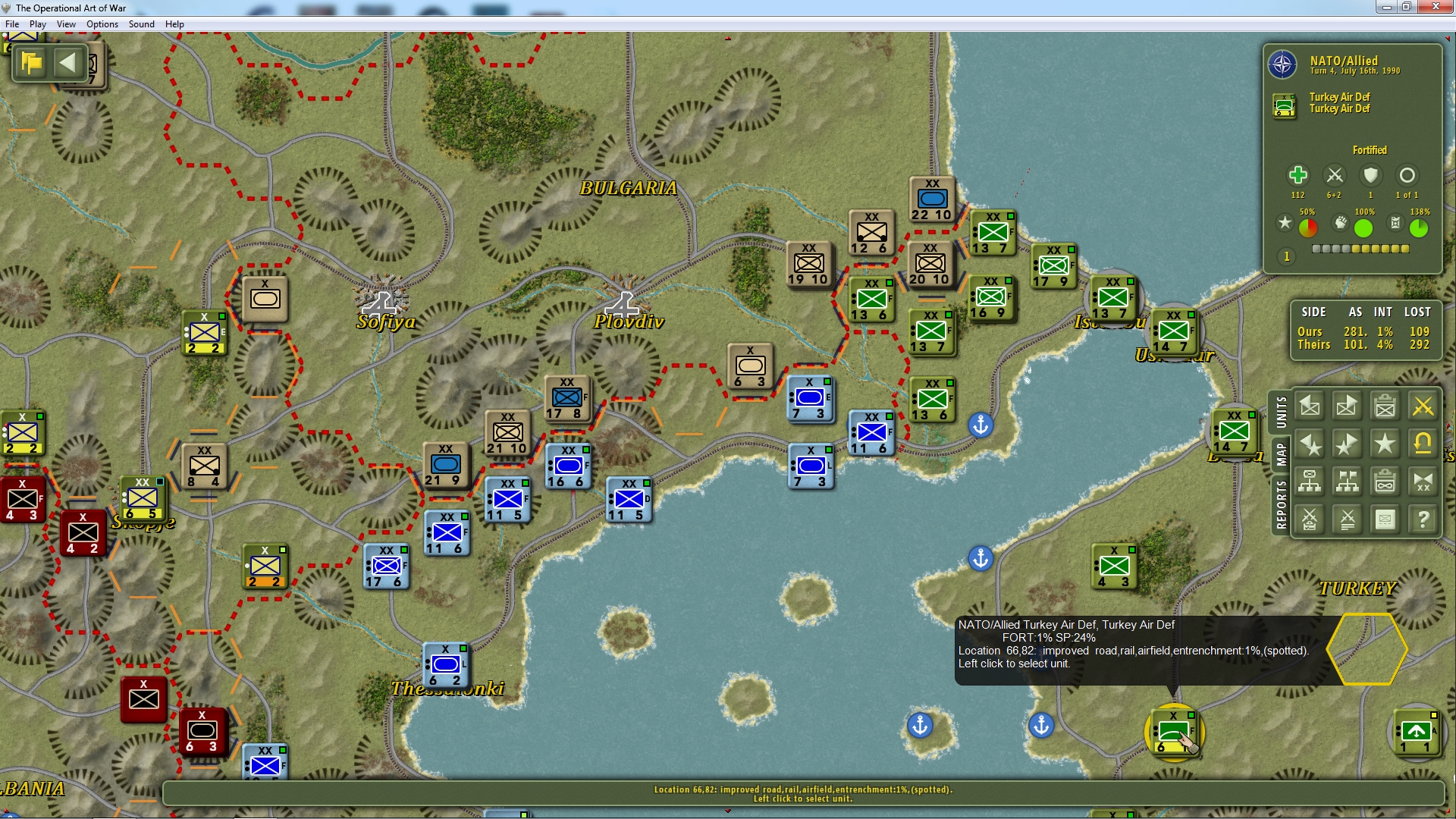Click the BULGARIA map label
This screenshot has width=1456, height=819.
[x=628, y=188]
